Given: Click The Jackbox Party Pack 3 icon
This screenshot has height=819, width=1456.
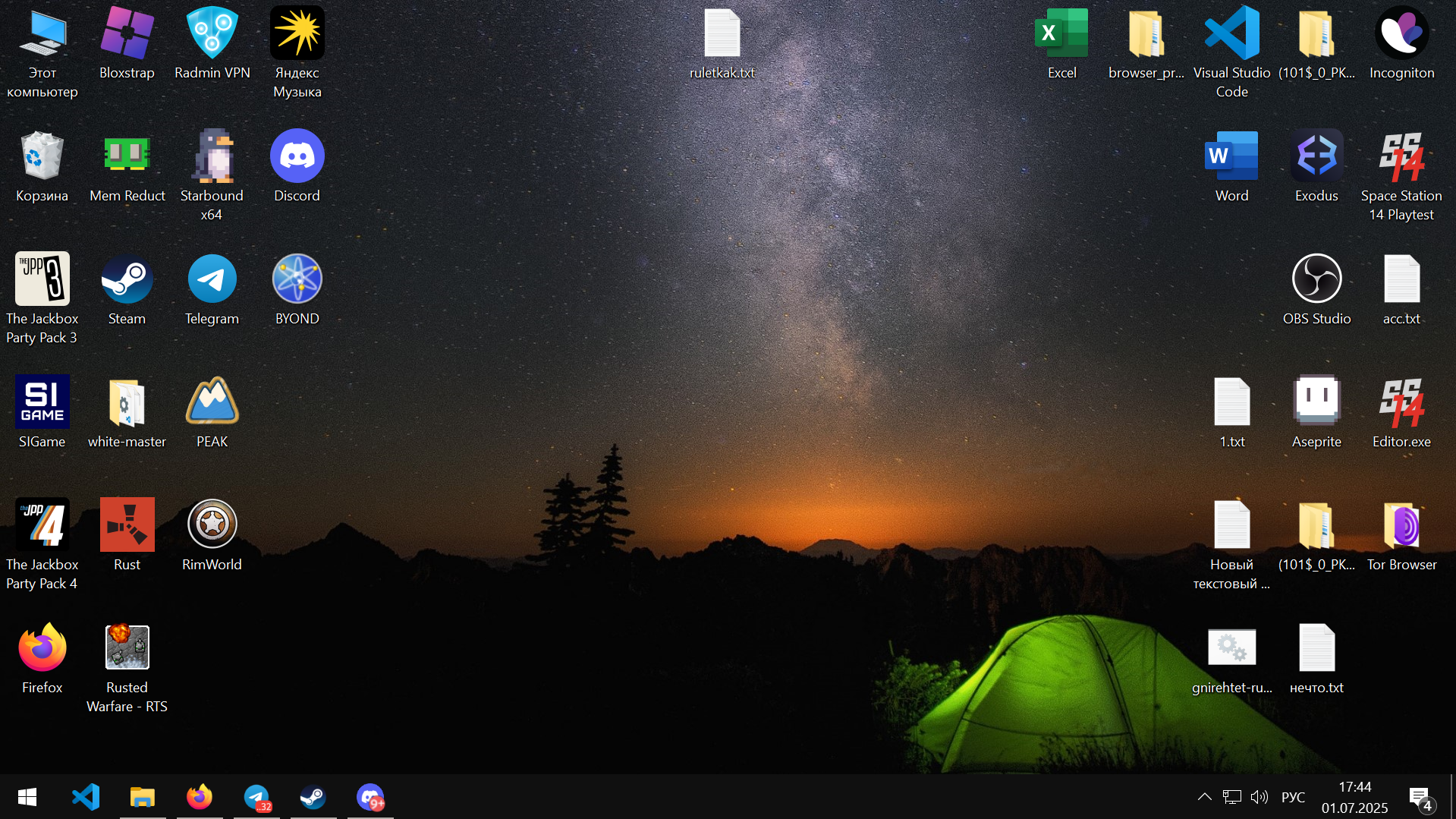Looking at the screenshot, I should point(42,299).
